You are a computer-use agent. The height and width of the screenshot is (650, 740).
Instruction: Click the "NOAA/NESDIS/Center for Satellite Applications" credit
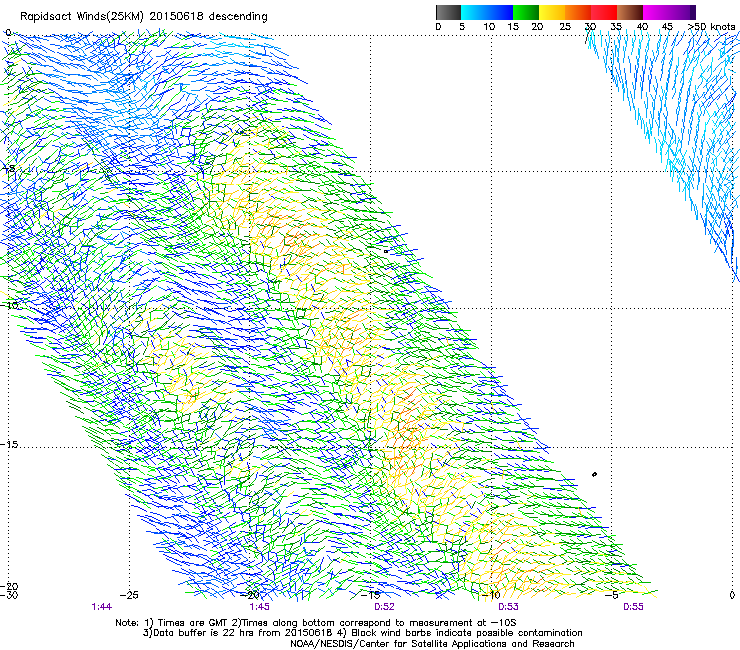click(x=432, y=644)
